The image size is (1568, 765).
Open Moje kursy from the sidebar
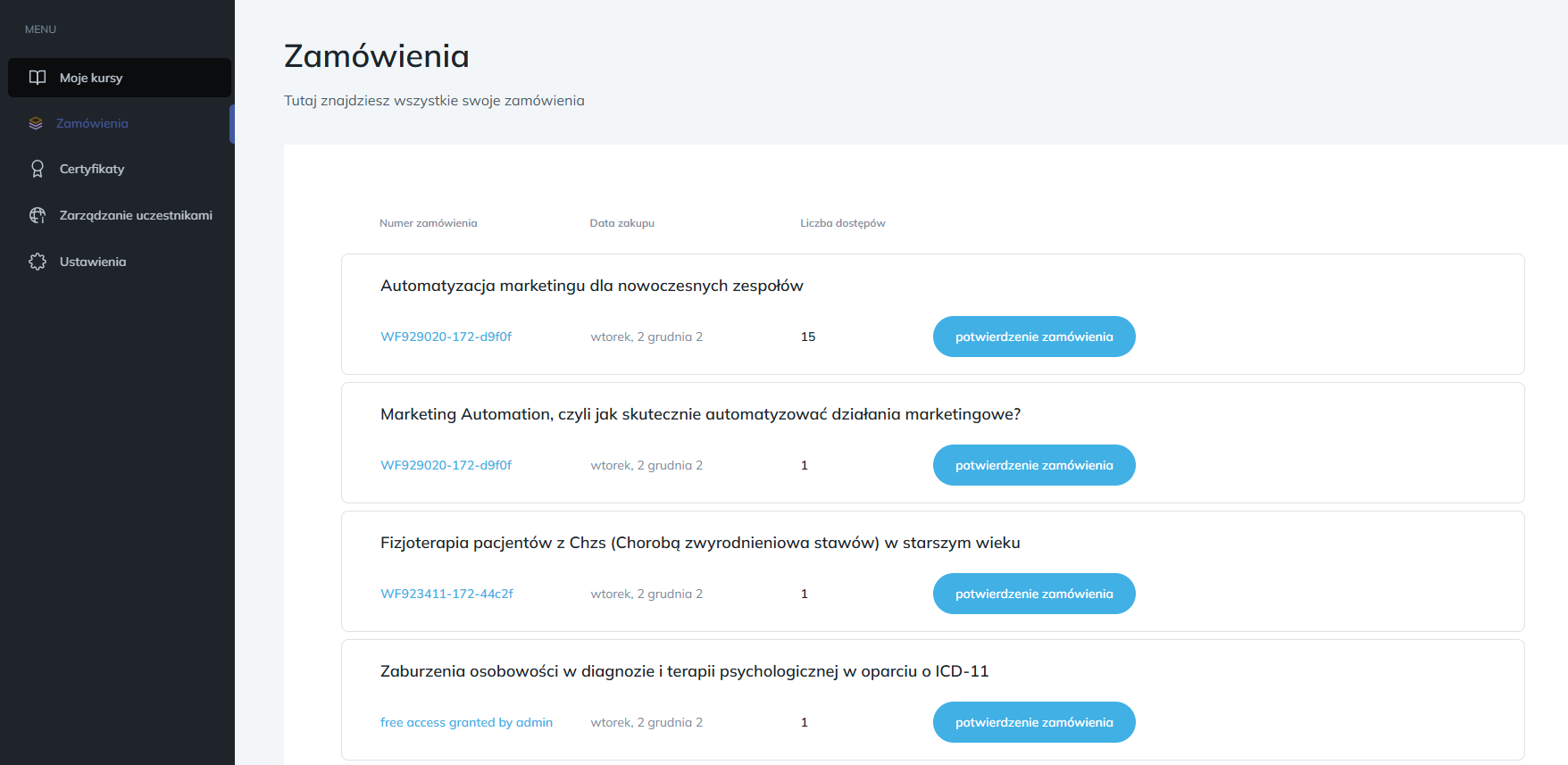click(91, 78)
